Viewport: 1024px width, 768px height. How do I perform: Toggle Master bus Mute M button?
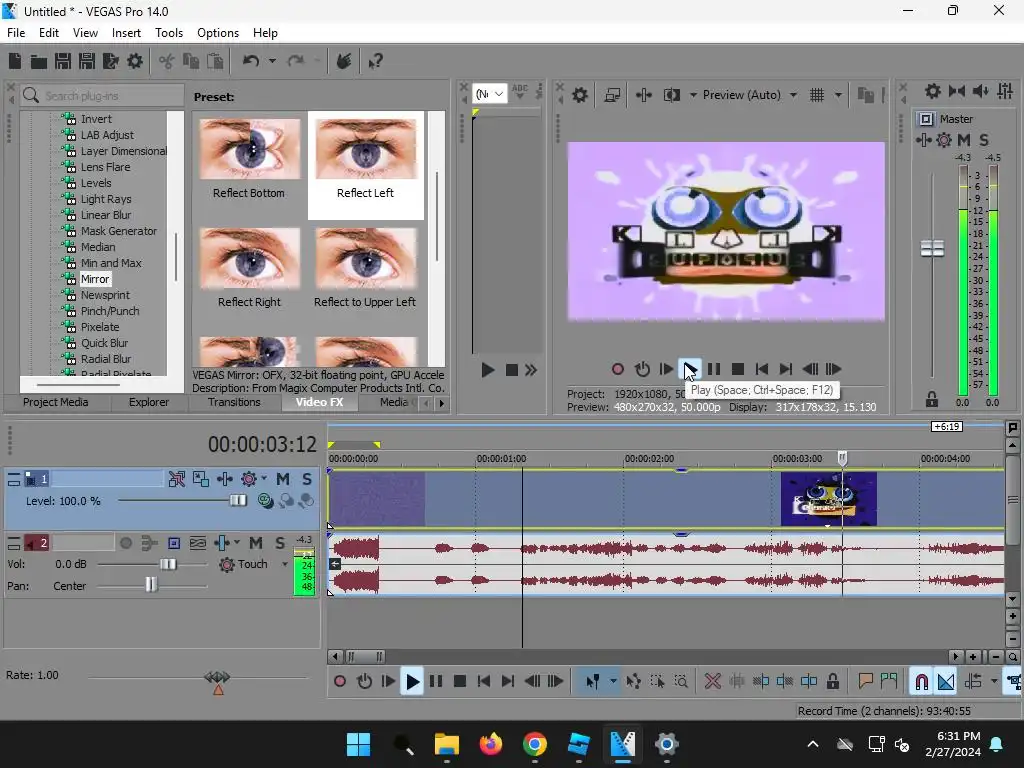(x=964, y=140)
